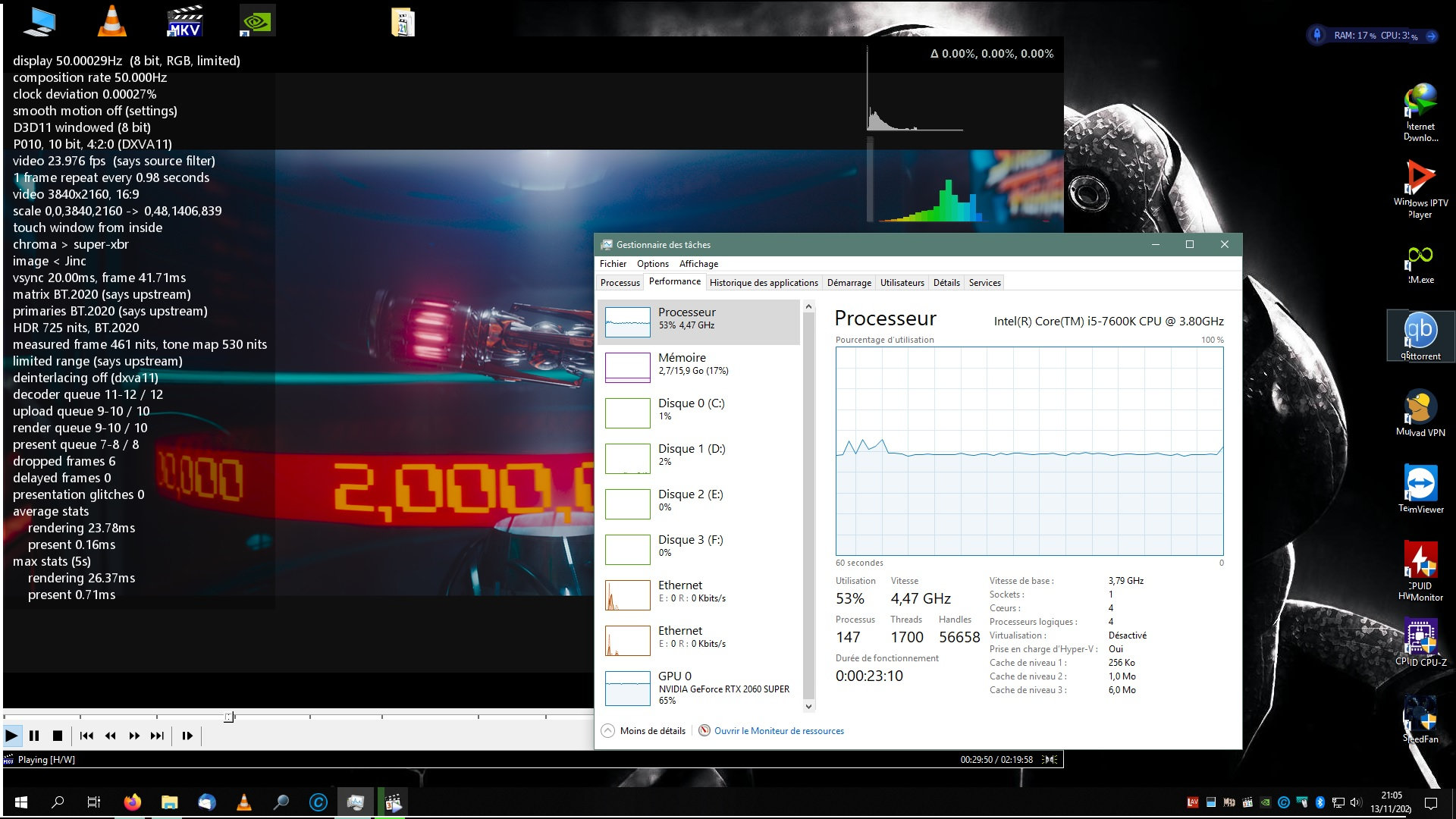
Task: Switch to the Démarrage tab
Action: (x=849, y=283)
